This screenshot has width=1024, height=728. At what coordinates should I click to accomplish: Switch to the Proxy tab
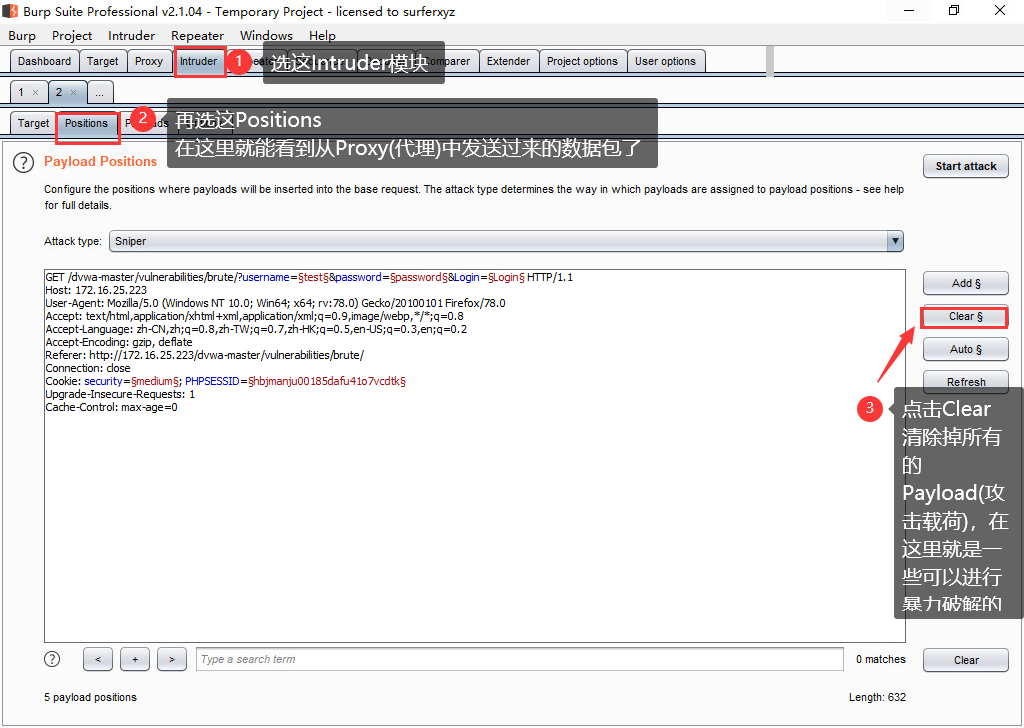(x=149, y=61)
